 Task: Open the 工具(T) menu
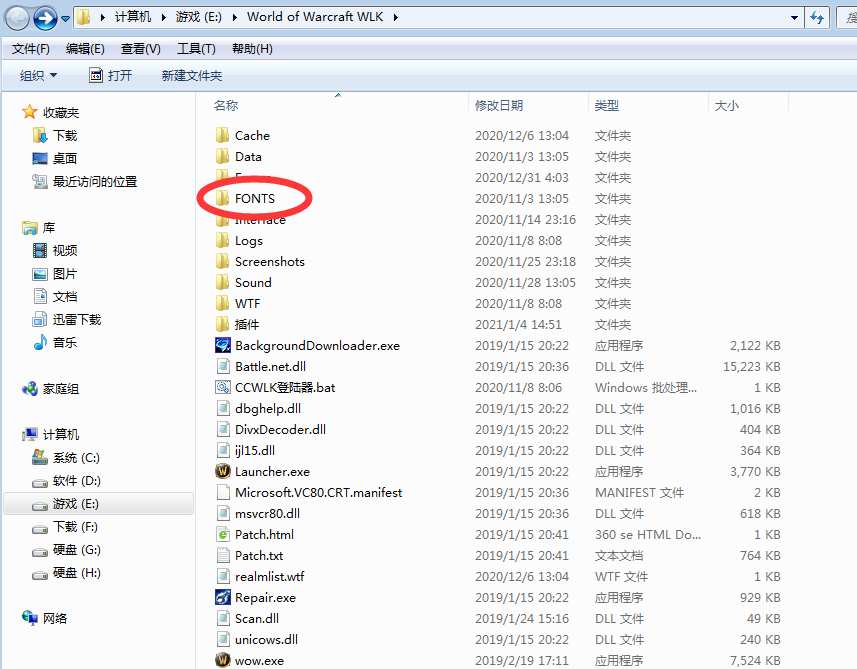196,48
